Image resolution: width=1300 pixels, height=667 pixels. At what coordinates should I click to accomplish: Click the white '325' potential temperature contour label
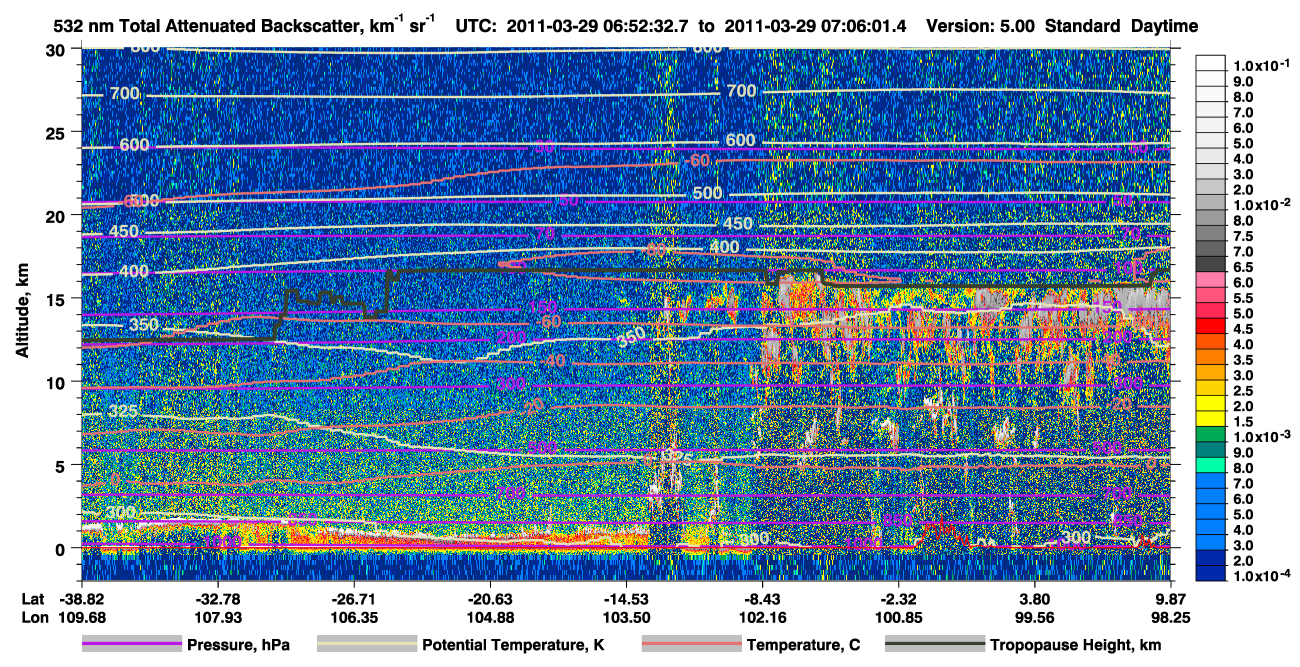coord(124,411)
